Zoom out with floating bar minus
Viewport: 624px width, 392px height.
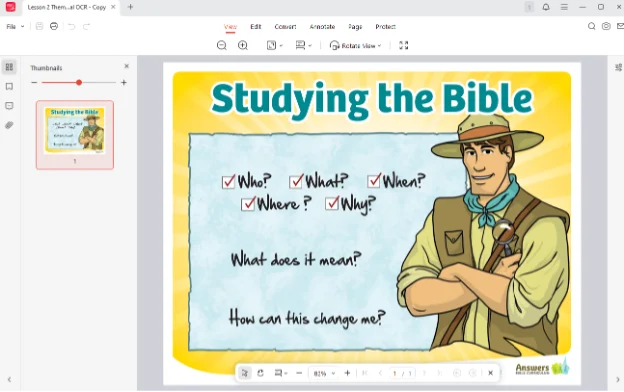pos(299,373)
